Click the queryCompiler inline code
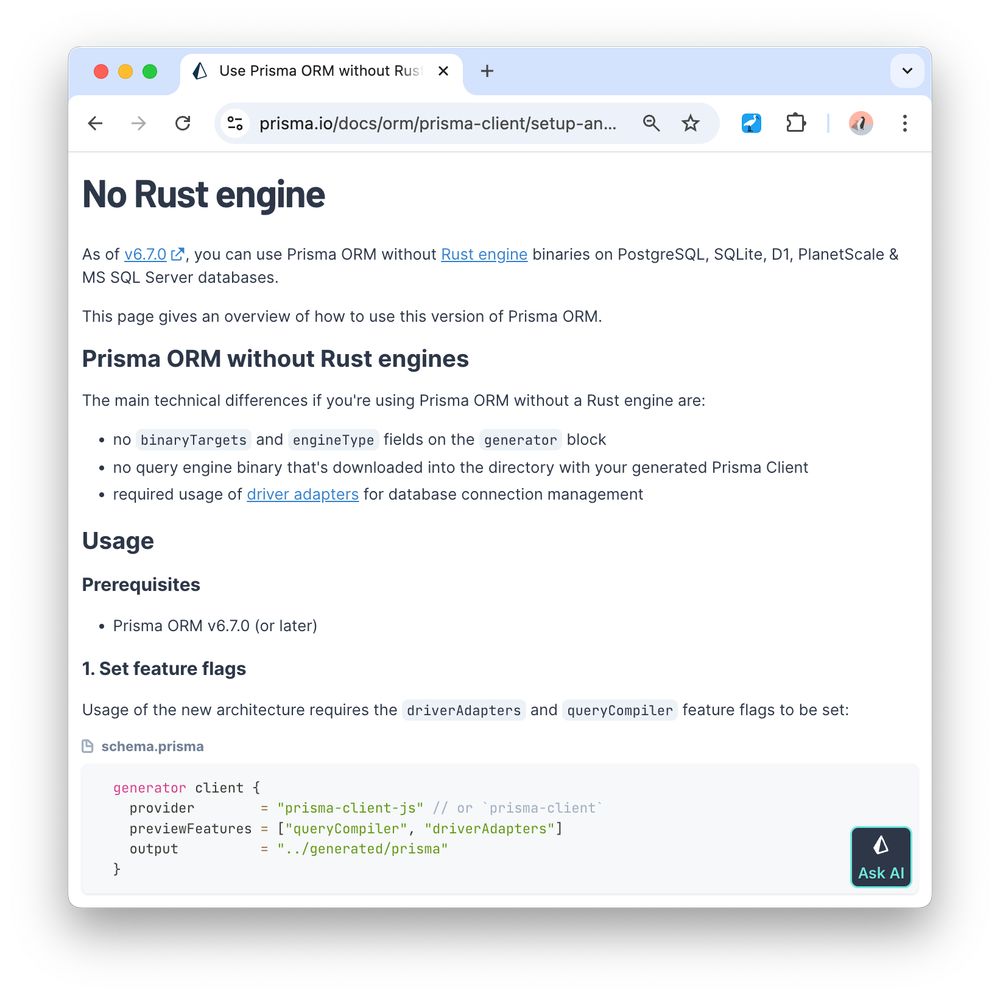 click(620, 710)
